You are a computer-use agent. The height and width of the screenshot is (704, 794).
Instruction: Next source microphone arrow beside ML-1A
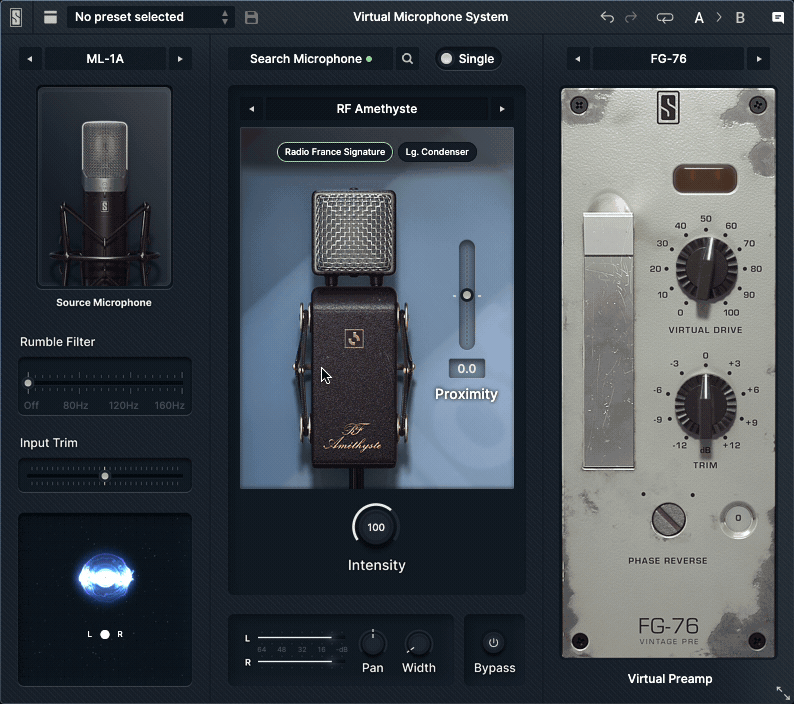pyautogui.click(x=180, y=59)
